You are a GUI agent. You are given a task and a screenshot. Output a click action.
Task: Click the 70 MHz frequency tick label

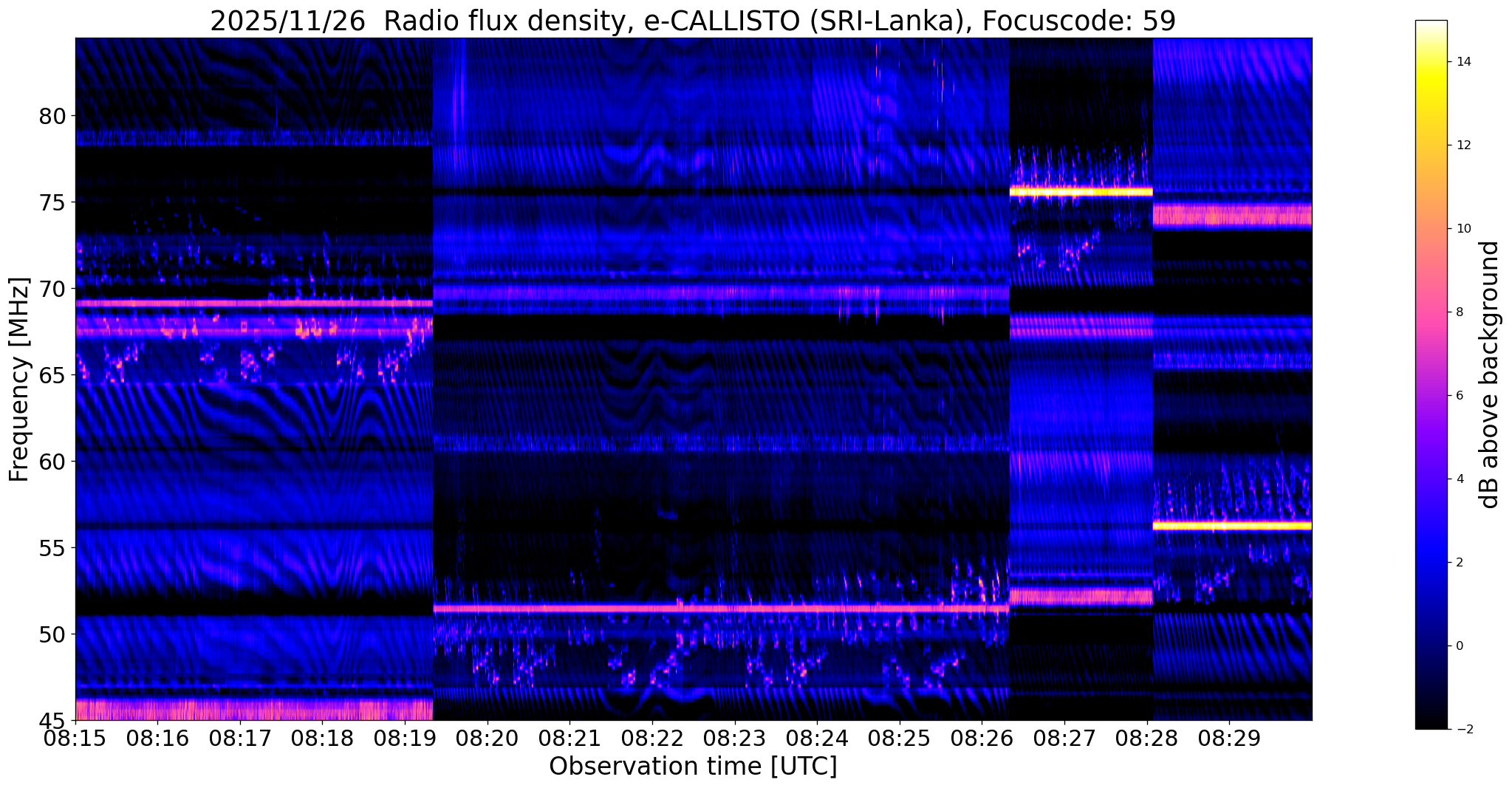point(53,289)
